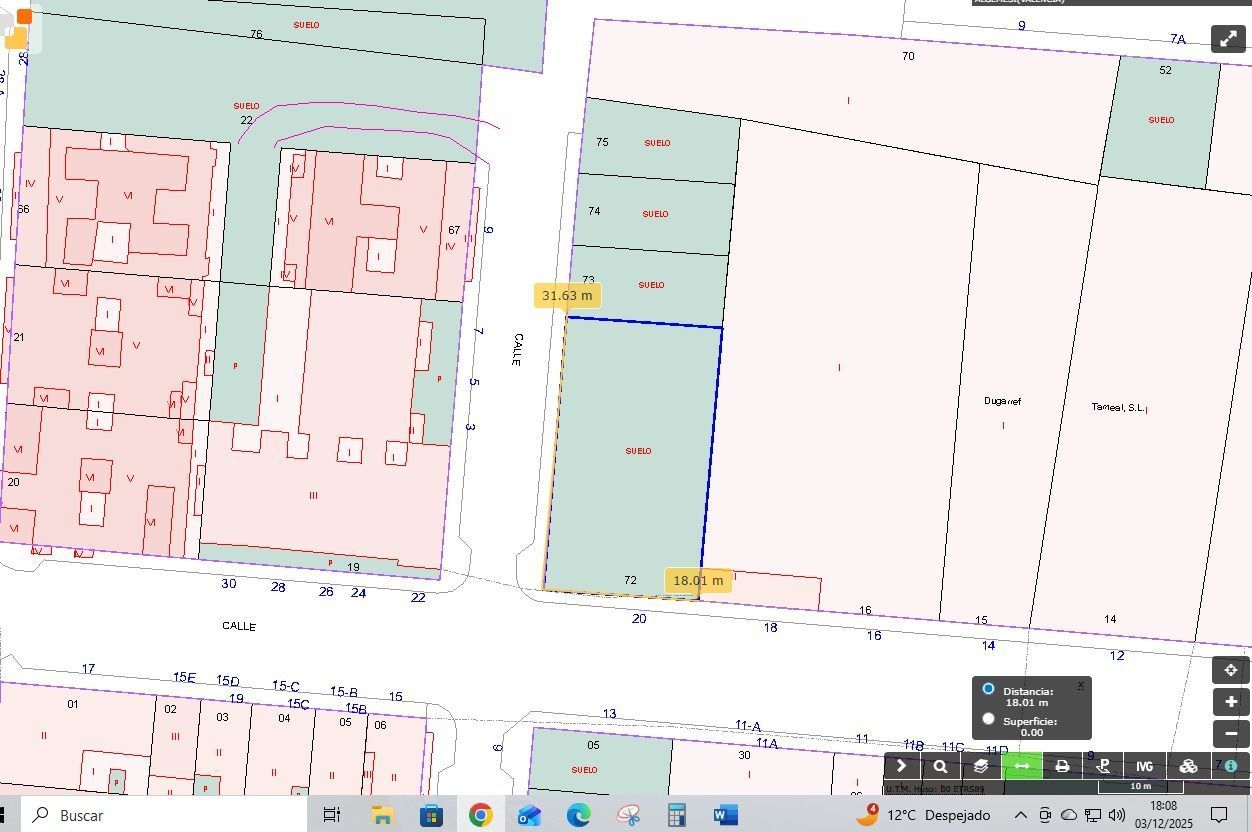The height and width of the screenshot is (832, 1252).
Task: Open the map layers panel
Action: click(981, 766)
